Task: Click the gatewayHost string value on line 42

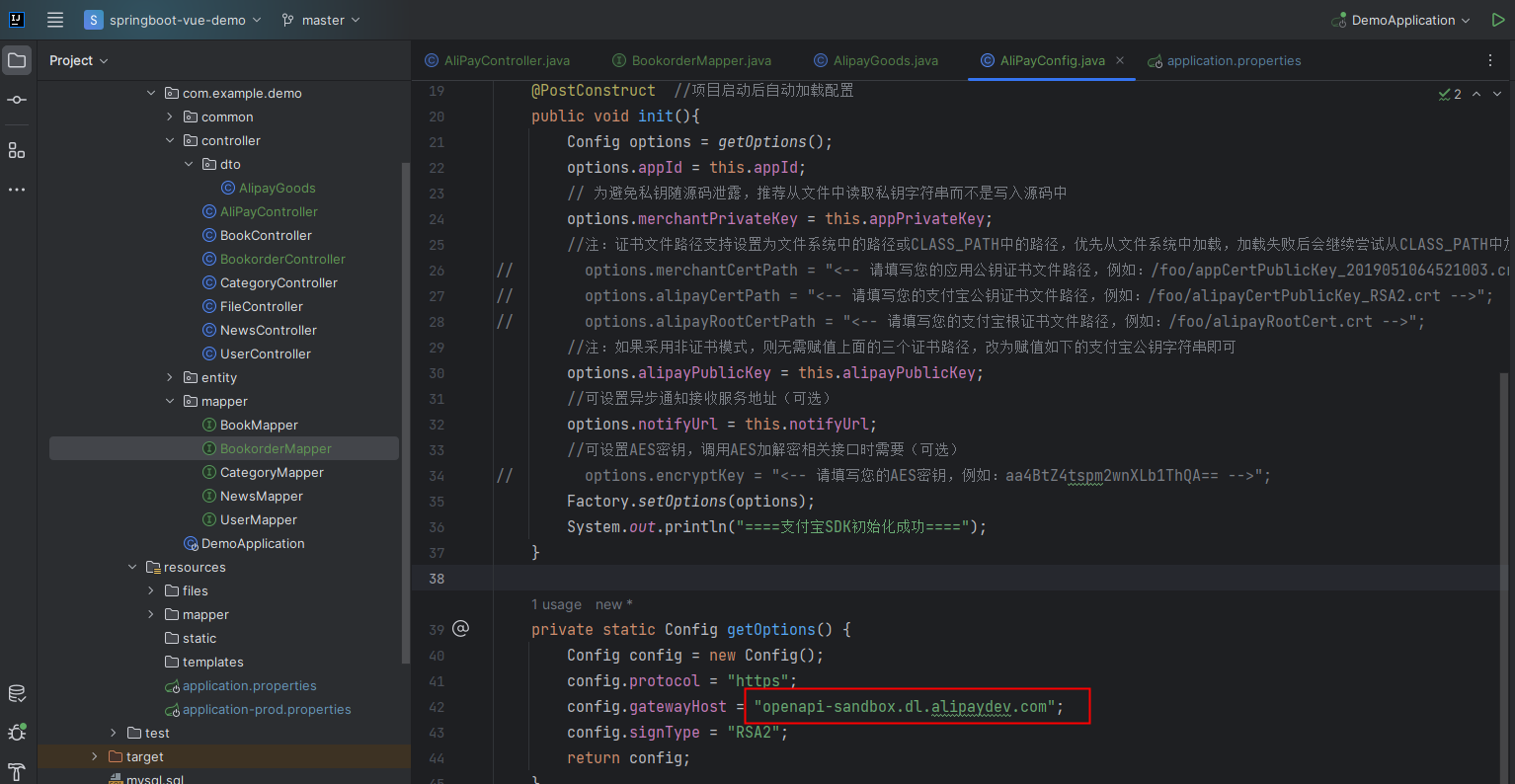Action: (x=907, y=707)
